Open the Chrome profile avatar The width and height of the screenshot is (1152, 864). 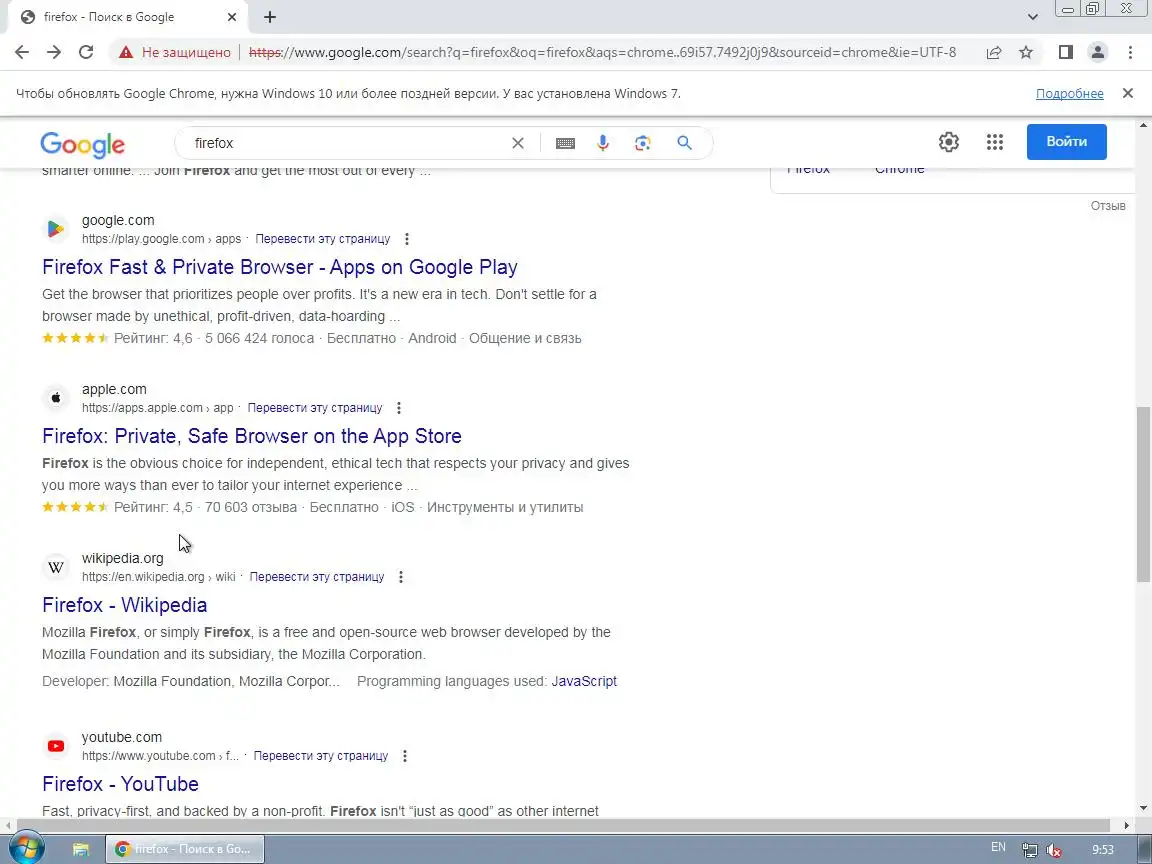pos(1098,52)
